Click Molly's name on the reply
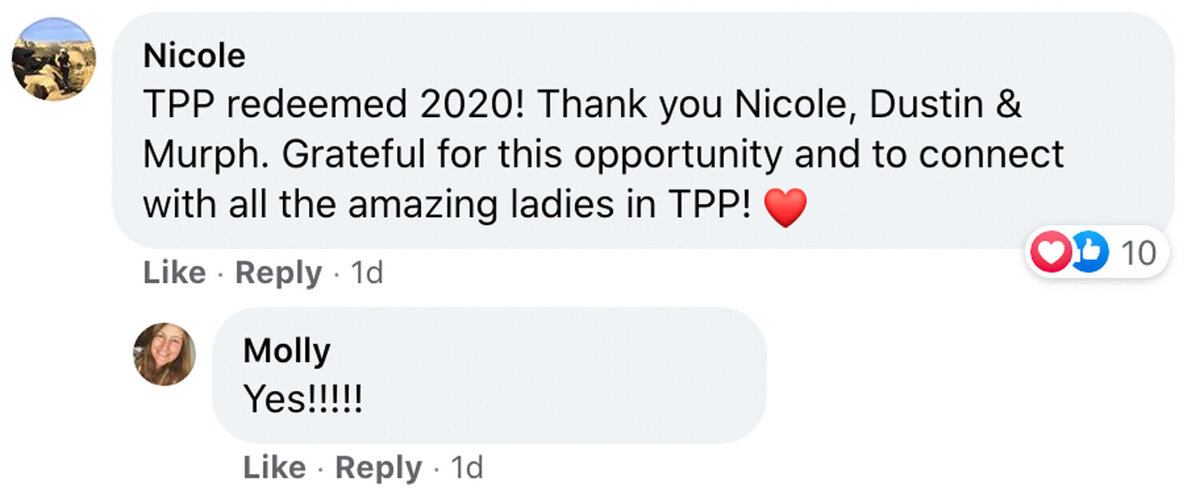The width and height of the screenshot is (1200, 490). pyautogui.click(x=286, y=351)
